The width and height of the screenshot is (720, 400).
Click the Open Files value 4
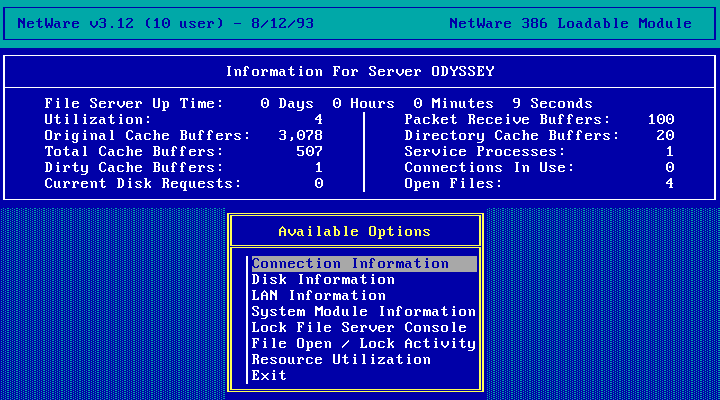(x=670, y=184)
